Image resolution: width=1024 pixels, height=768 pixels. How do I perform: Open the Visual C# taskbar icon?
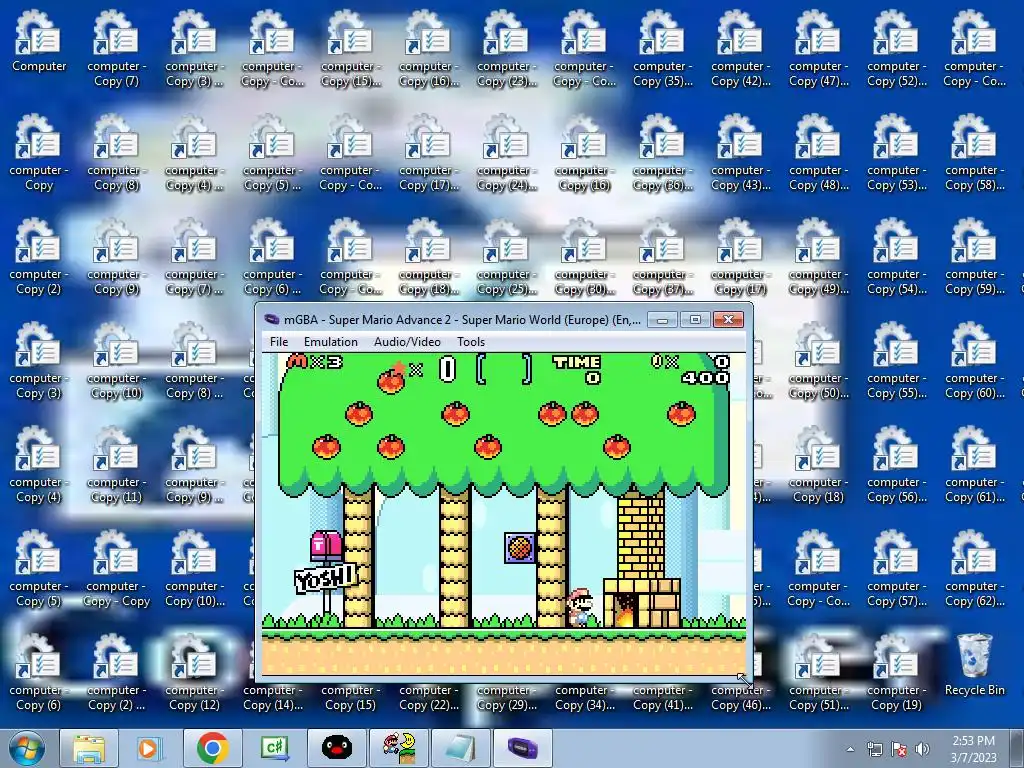tap(274, 748)
